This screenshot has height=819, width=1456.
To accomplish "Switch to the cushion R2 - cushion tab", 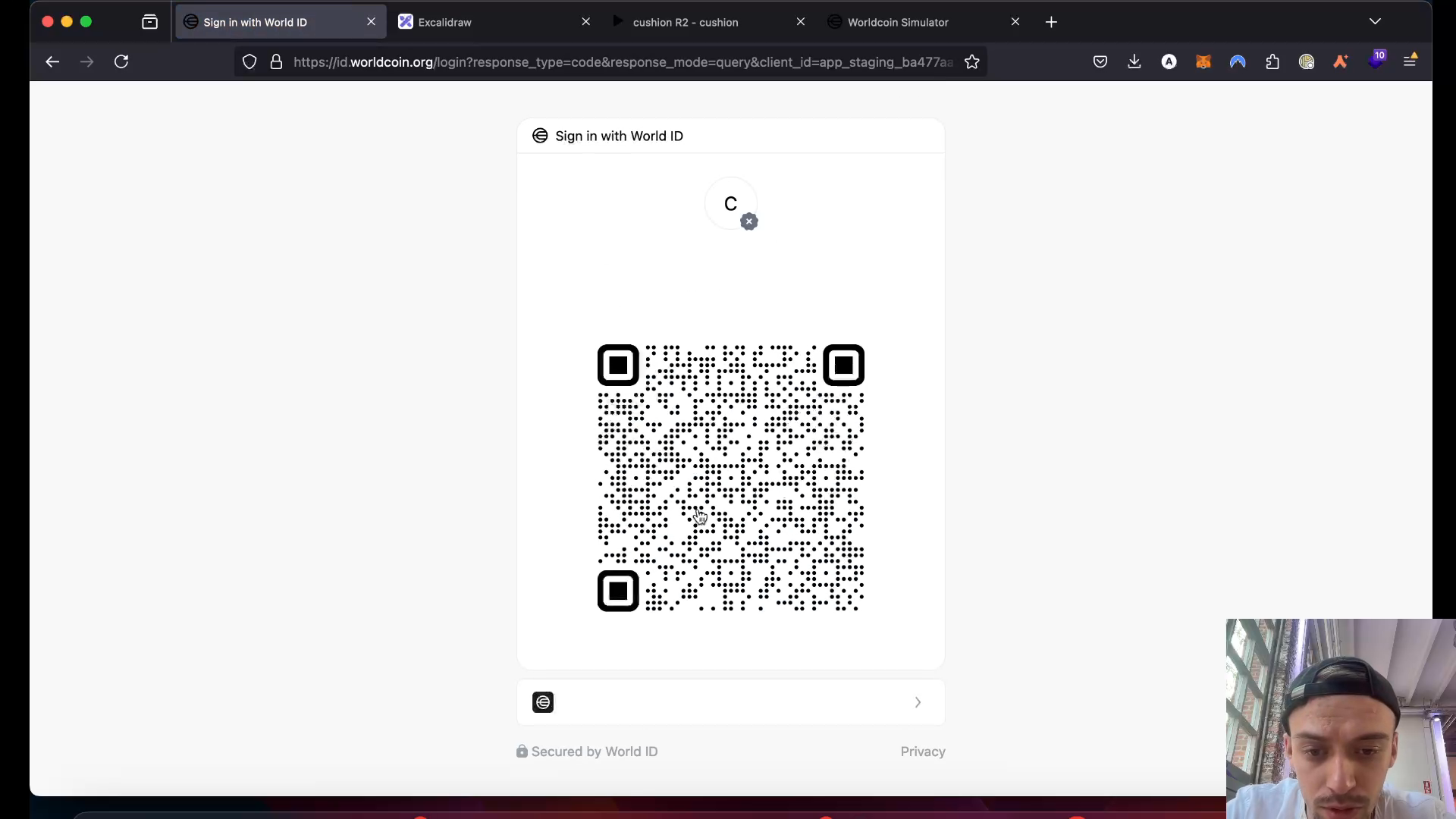I will coord(709,22).
